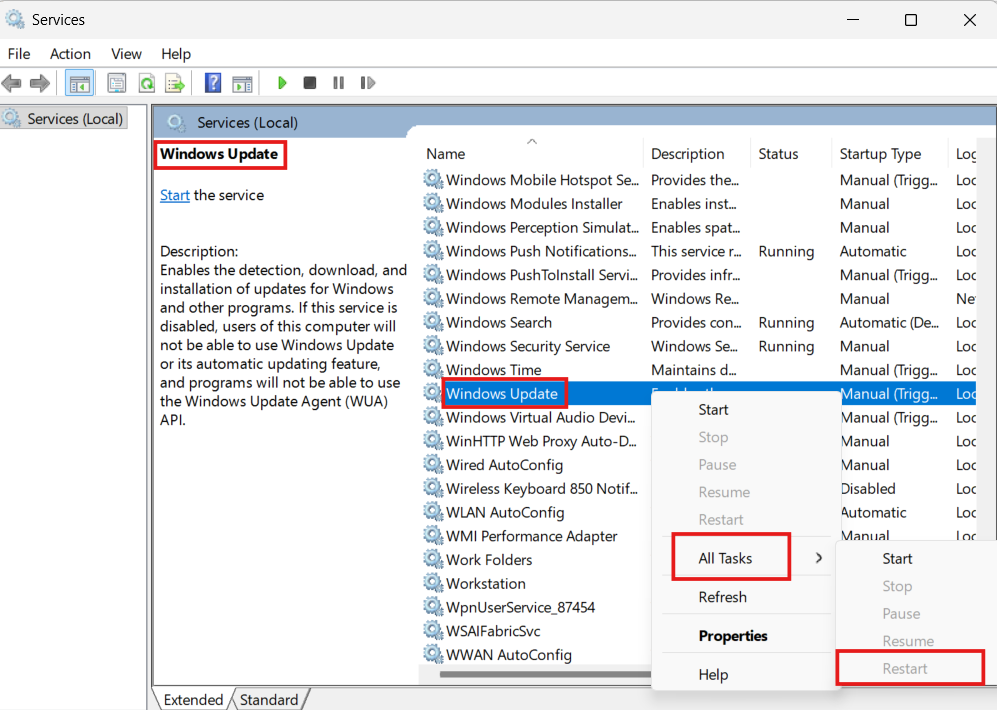The width and height of the screenshot is (997, 710).
Task: Click the Forward arrow toolbar icon
Action: [x=39, y=83]
